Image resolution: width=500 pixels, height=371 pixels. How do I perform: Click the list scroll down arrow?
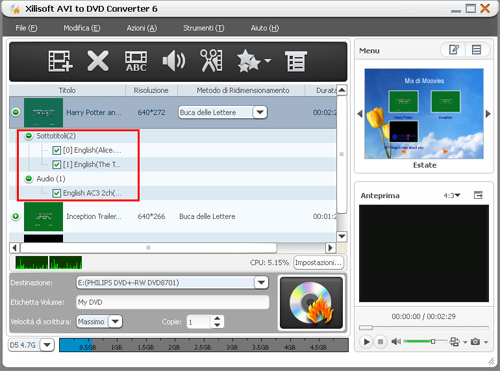coord(342,237)
